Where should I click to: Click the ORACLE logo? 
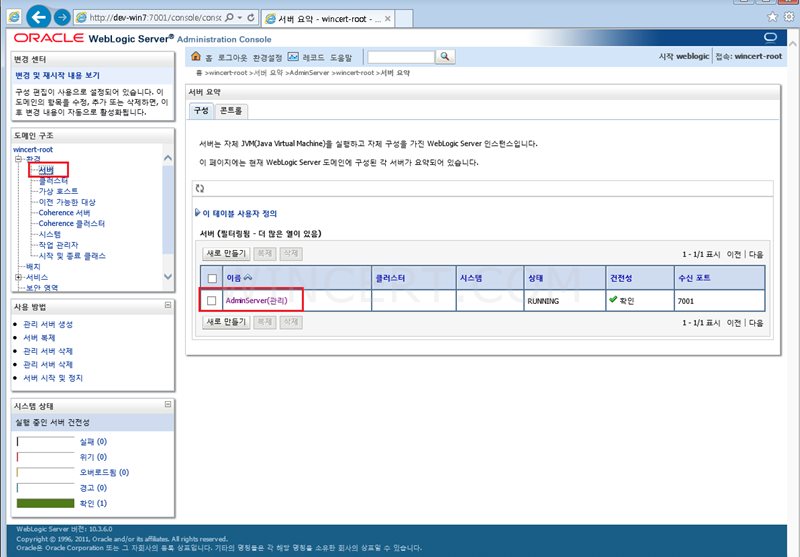[x=49, y=38]
